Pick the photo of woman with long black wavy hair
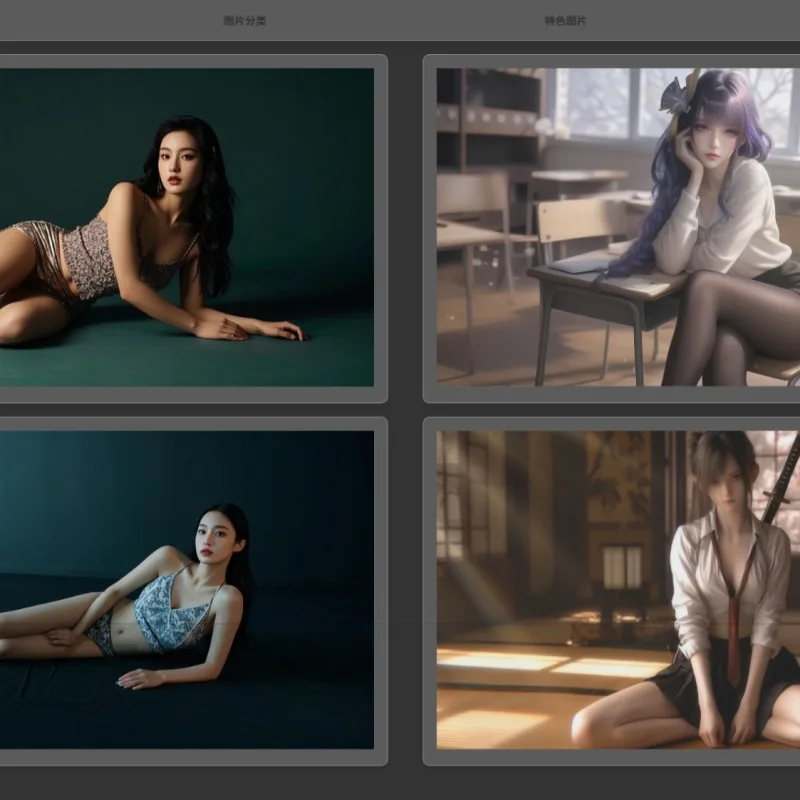Viewport: 800px width, 800px height. point(187,227)
